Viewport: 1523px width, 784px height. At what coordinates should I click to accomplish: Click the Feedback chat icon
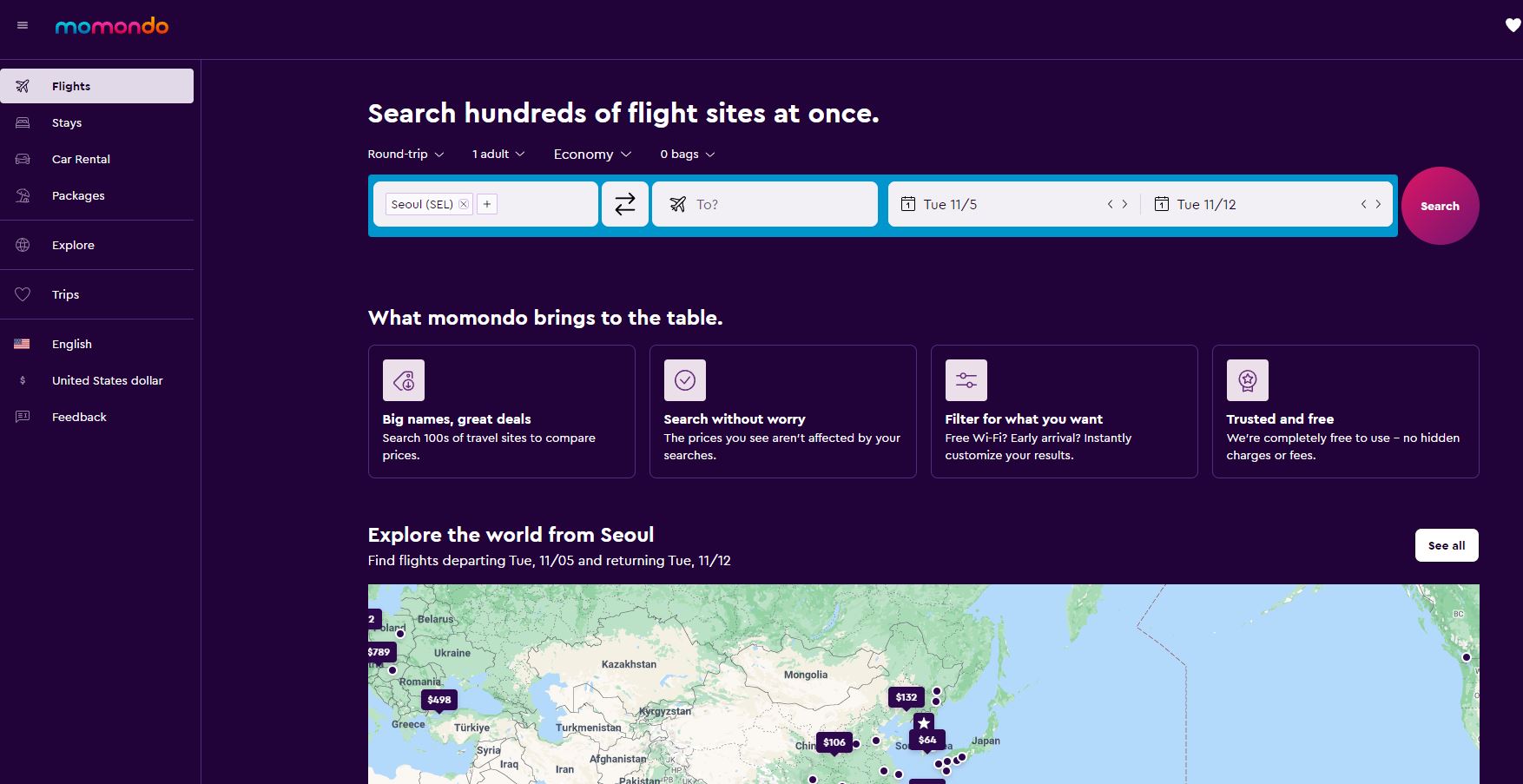[23, 417]
